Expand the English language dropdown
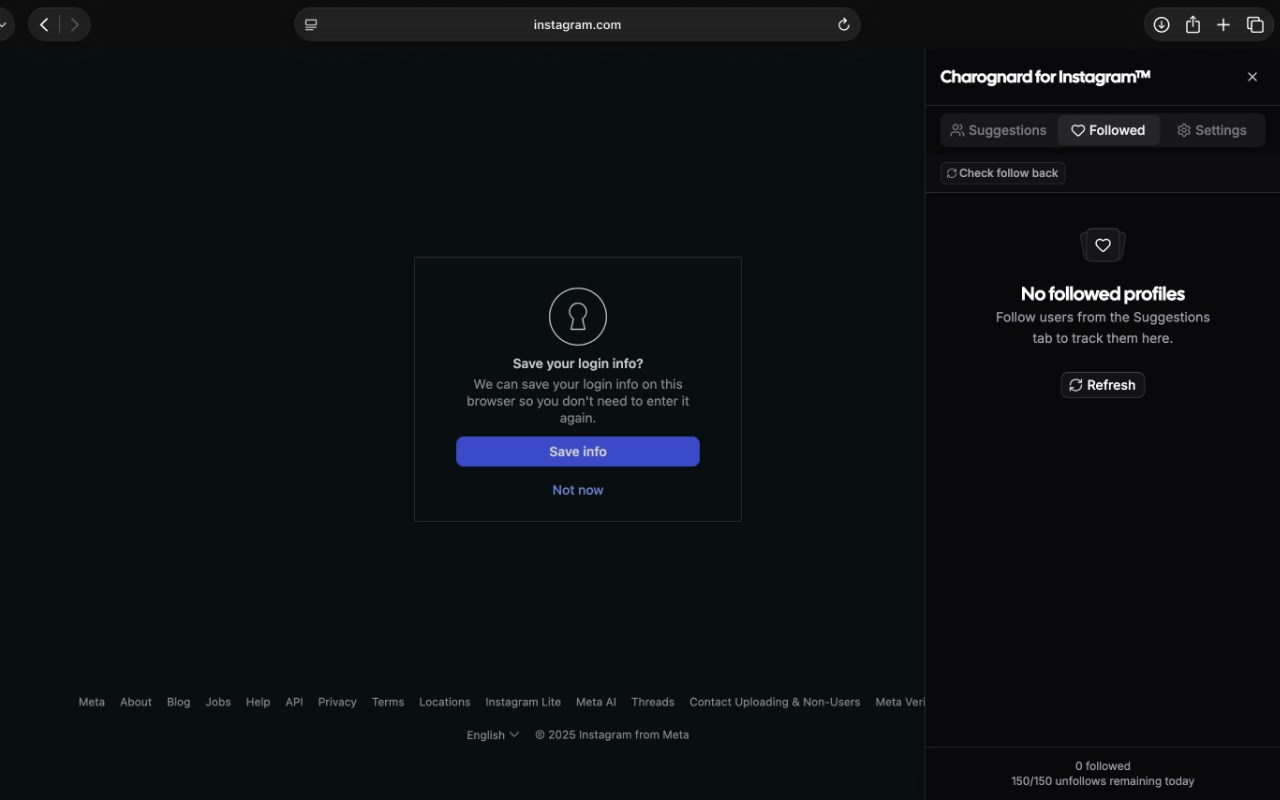Image resolution: width=1280 pixels, height=800 pixels. (x=493, y=735)
